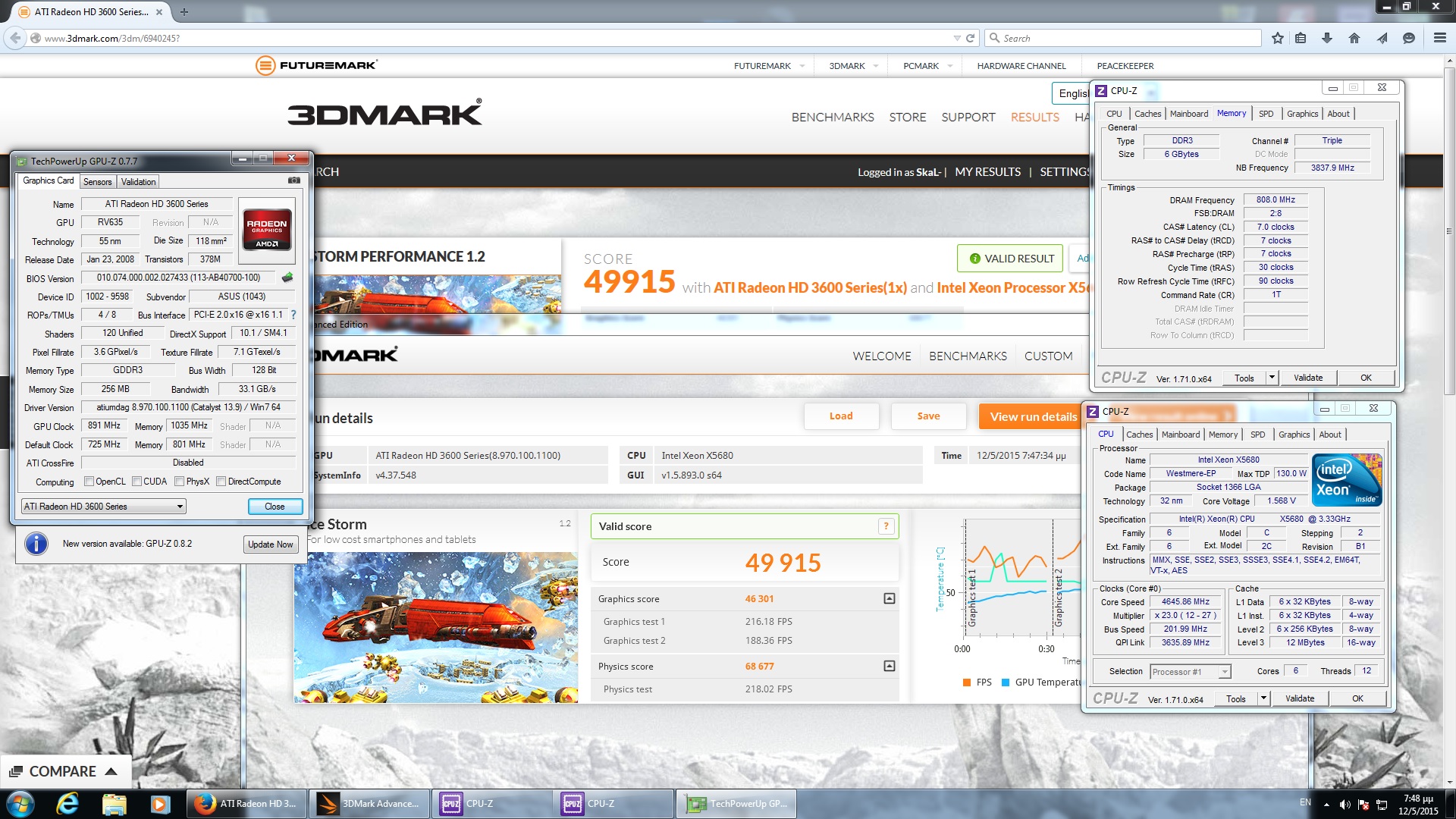Viewport: 1456px width, 819px height.
Task: Open the Firefox bookmarks list icon
Action: [1301, 38]
